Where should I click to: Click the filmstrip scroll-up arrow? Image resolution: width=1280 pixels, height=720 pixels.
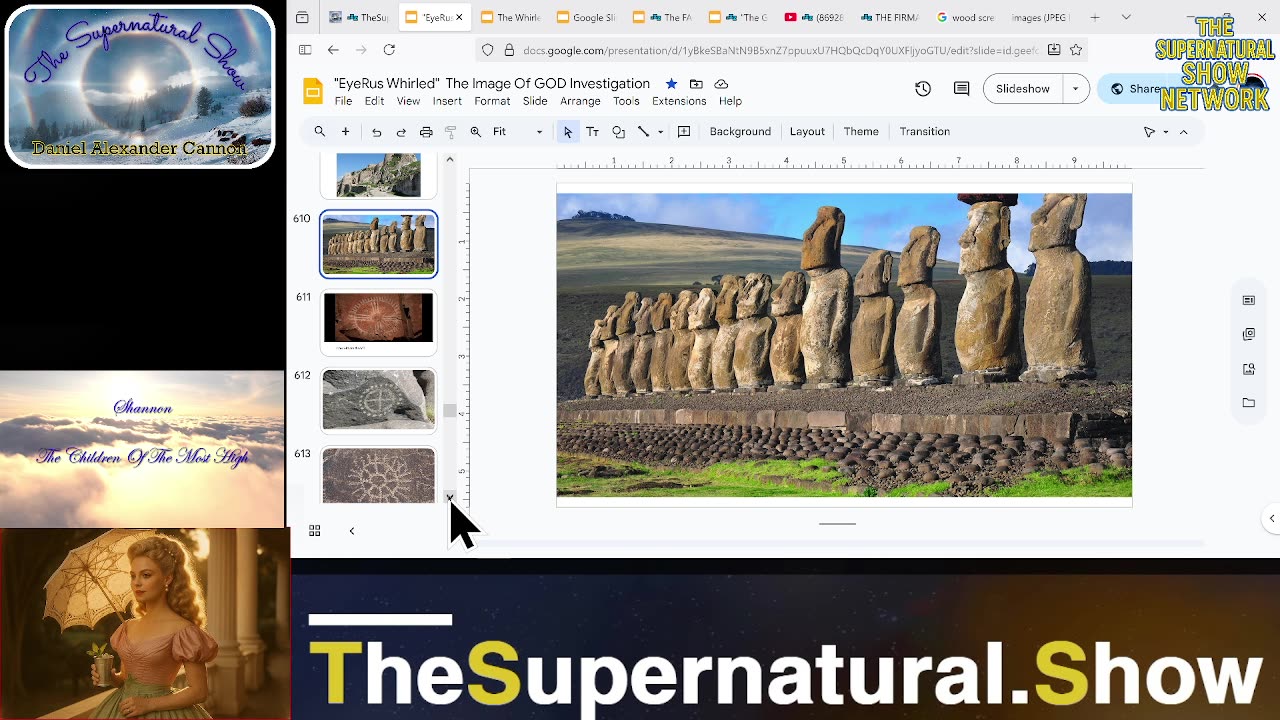click(450, 159)
